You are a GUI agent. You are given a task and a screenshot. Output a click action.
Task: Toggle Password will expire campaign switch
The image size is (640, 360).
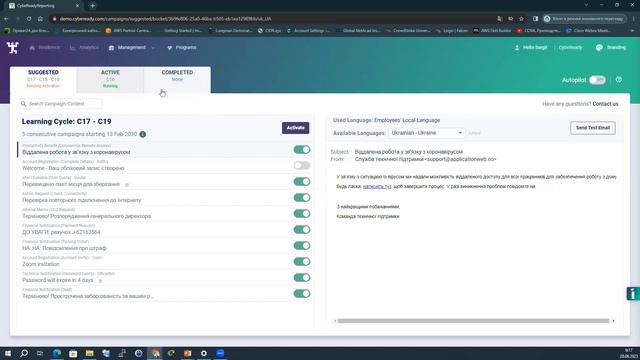[302, 278]
